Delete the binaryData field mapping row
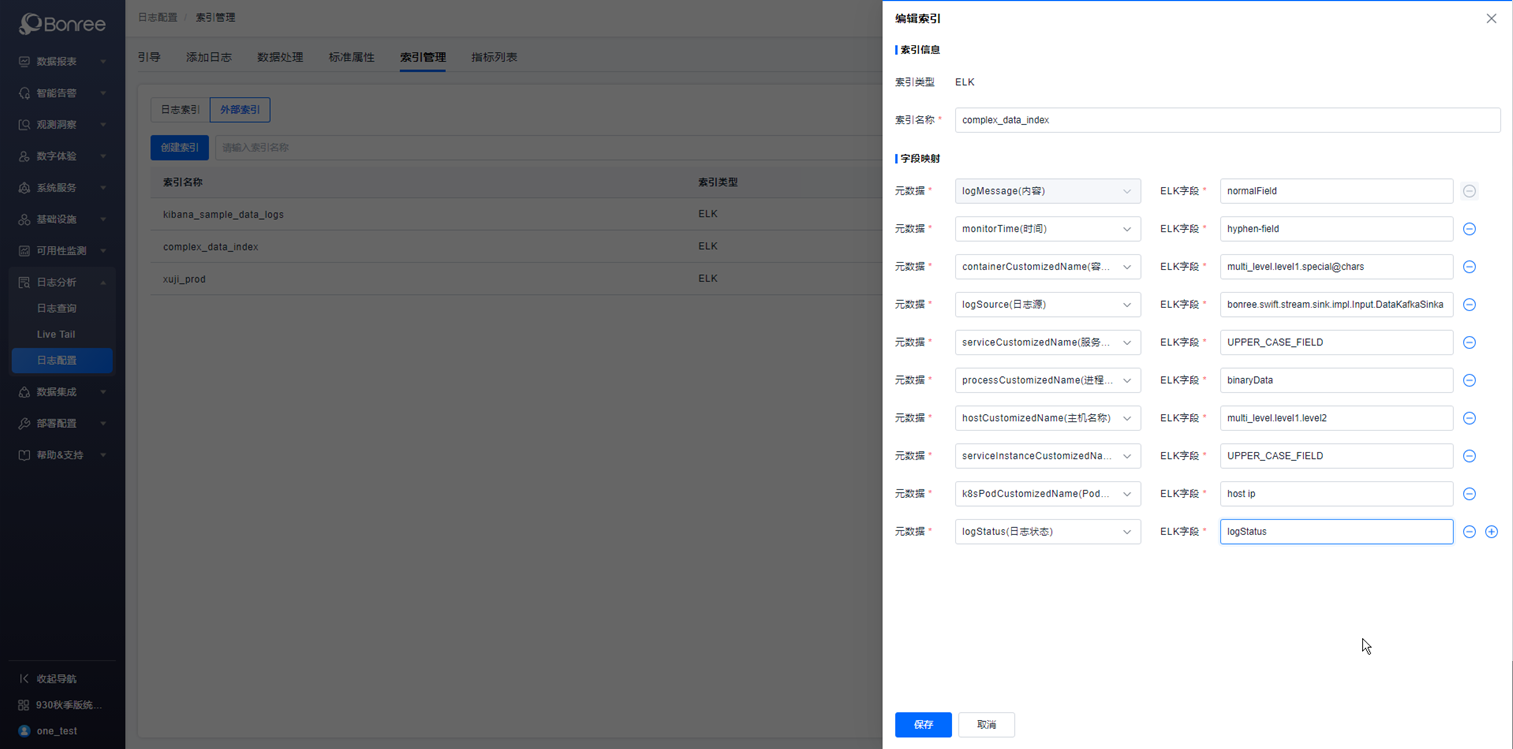Viewport: 1513px width, 749px height. point(1469,380)
